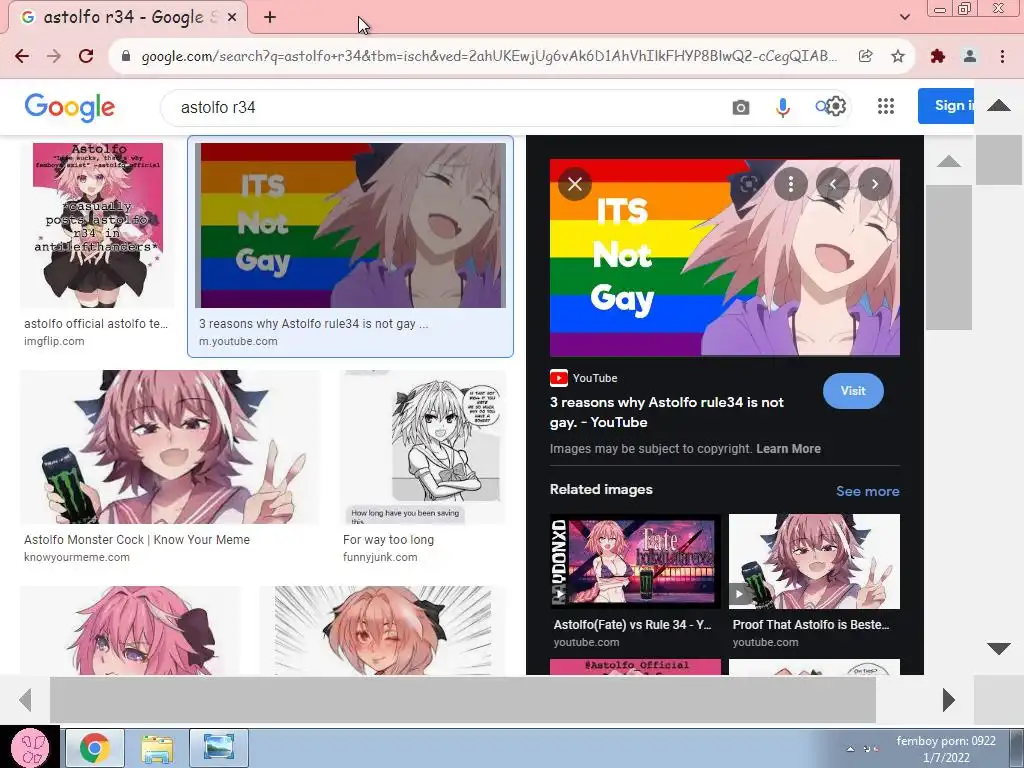Open the Learn More copyright link
1024x768 pixels.
coord(788,449)
